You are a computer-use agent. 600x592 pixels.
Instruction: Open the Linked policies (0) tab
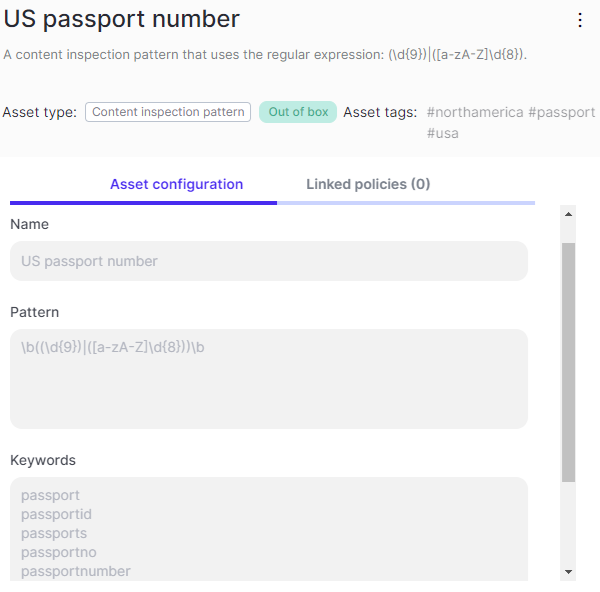(x=368, y=185)
